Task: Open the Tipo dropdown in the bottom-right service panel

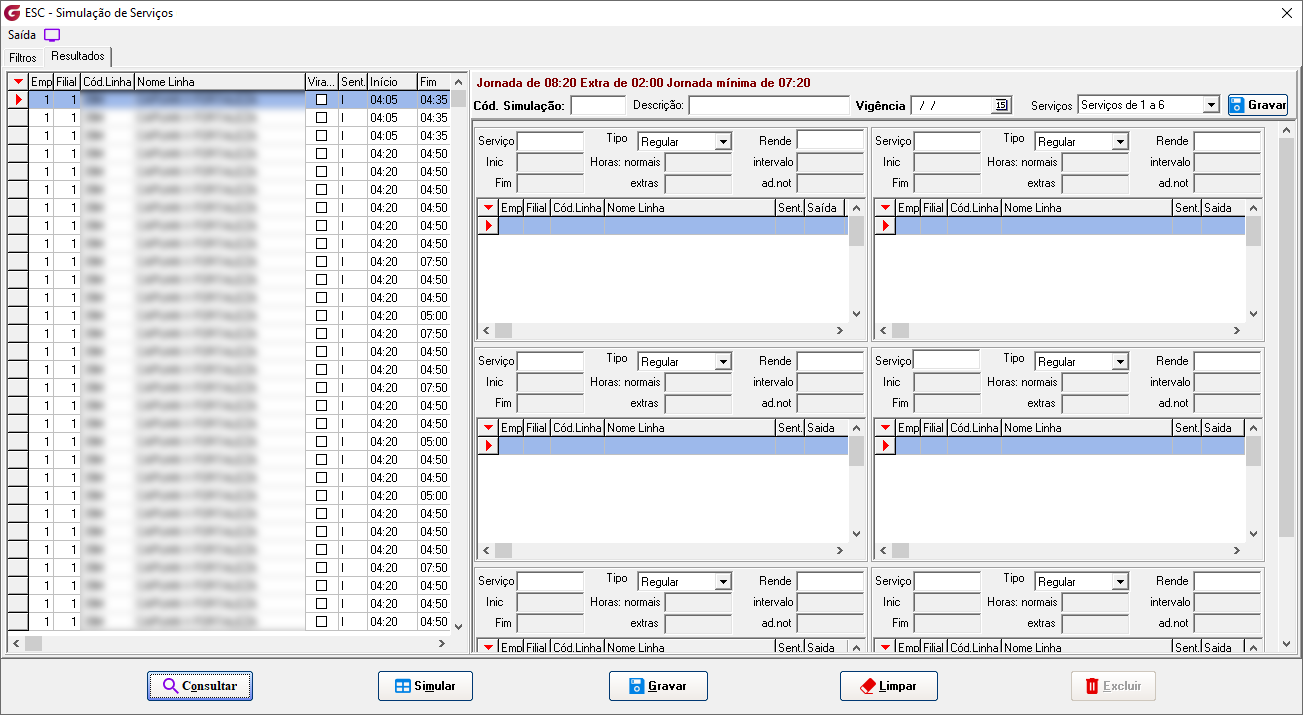Action: [1120, 582]
